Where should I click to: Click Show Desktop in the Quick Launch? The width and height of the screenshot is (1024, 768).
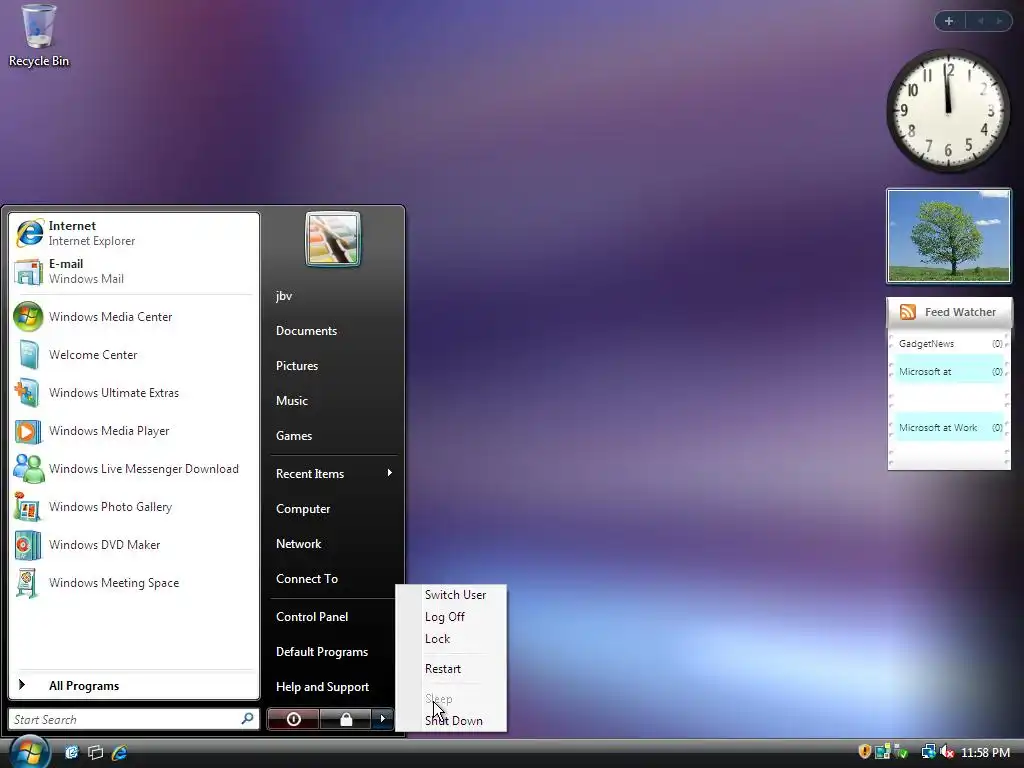point(71,752)
